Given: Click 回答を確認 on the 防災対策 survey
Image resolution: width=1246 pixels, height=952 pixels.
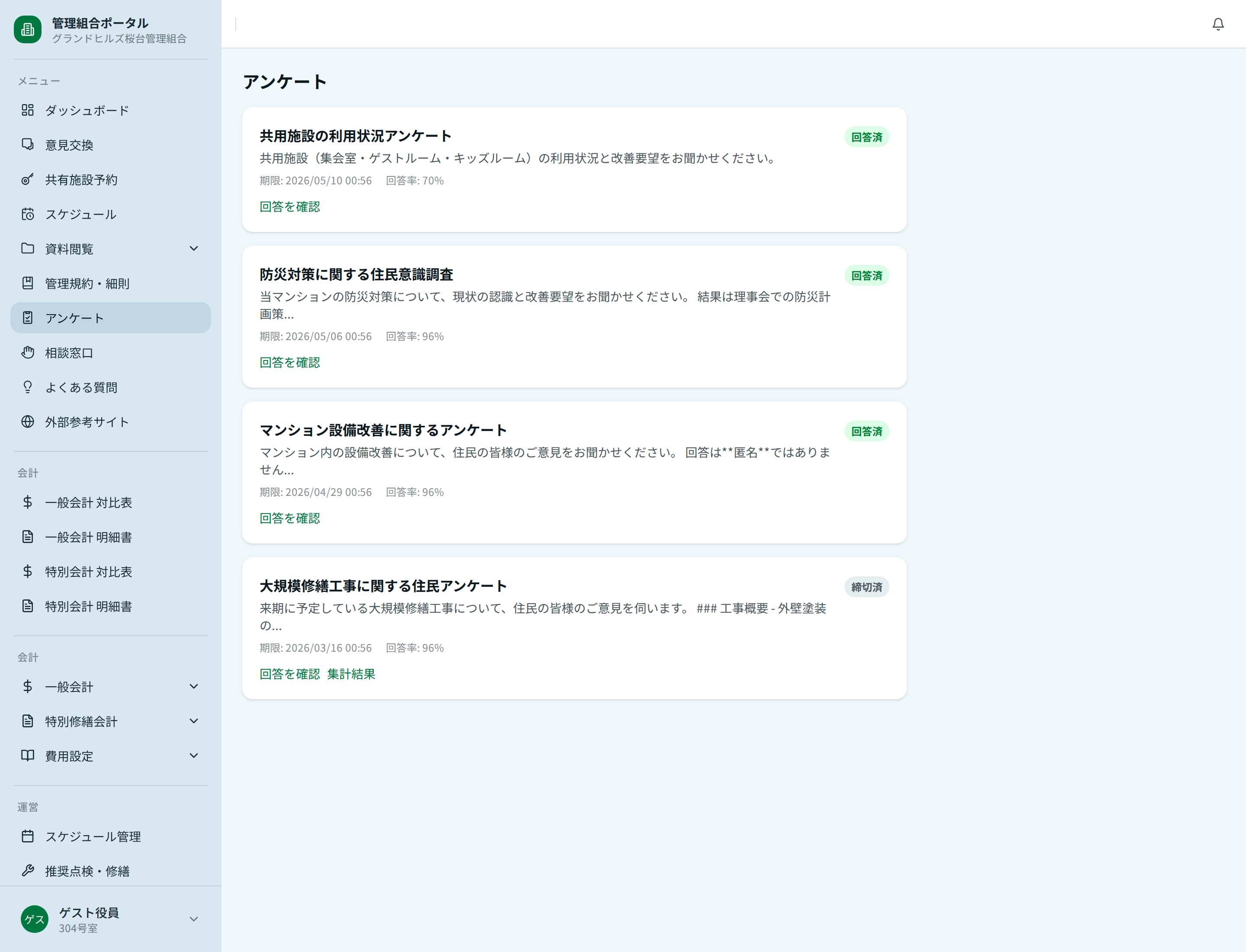Looking at the screenshot, I should tap(289, 362).
